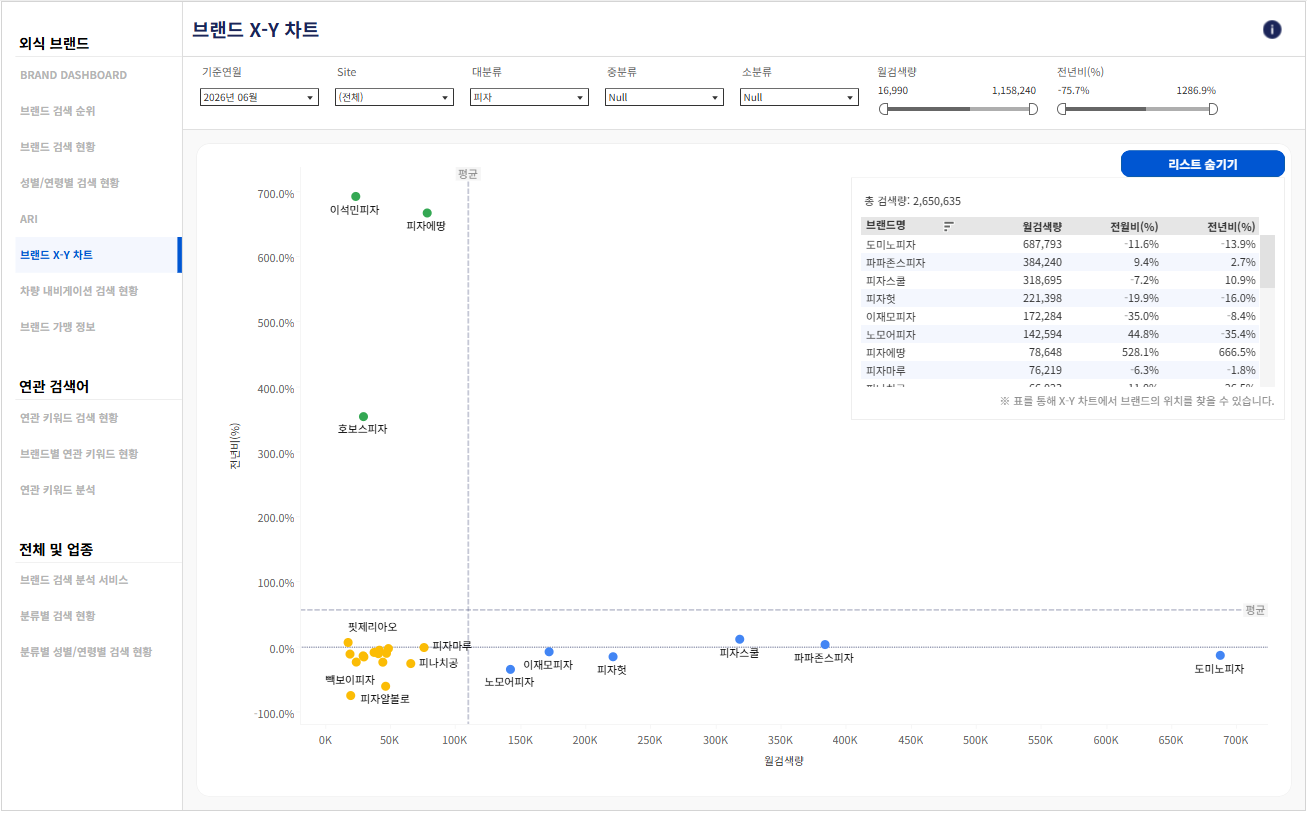Open the ARI sidebar item
The image size is (1307, 813).
click(x=29, y=219)
